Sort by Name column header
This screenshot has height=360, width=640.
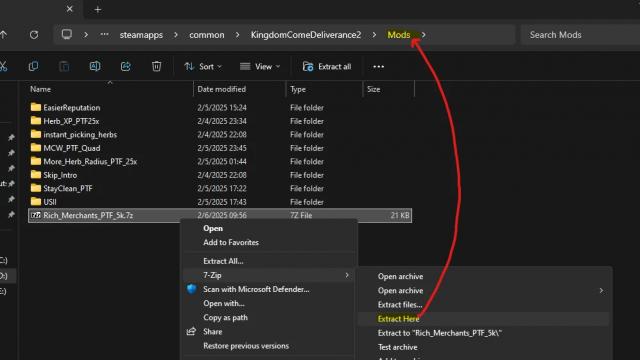[40, 89]
